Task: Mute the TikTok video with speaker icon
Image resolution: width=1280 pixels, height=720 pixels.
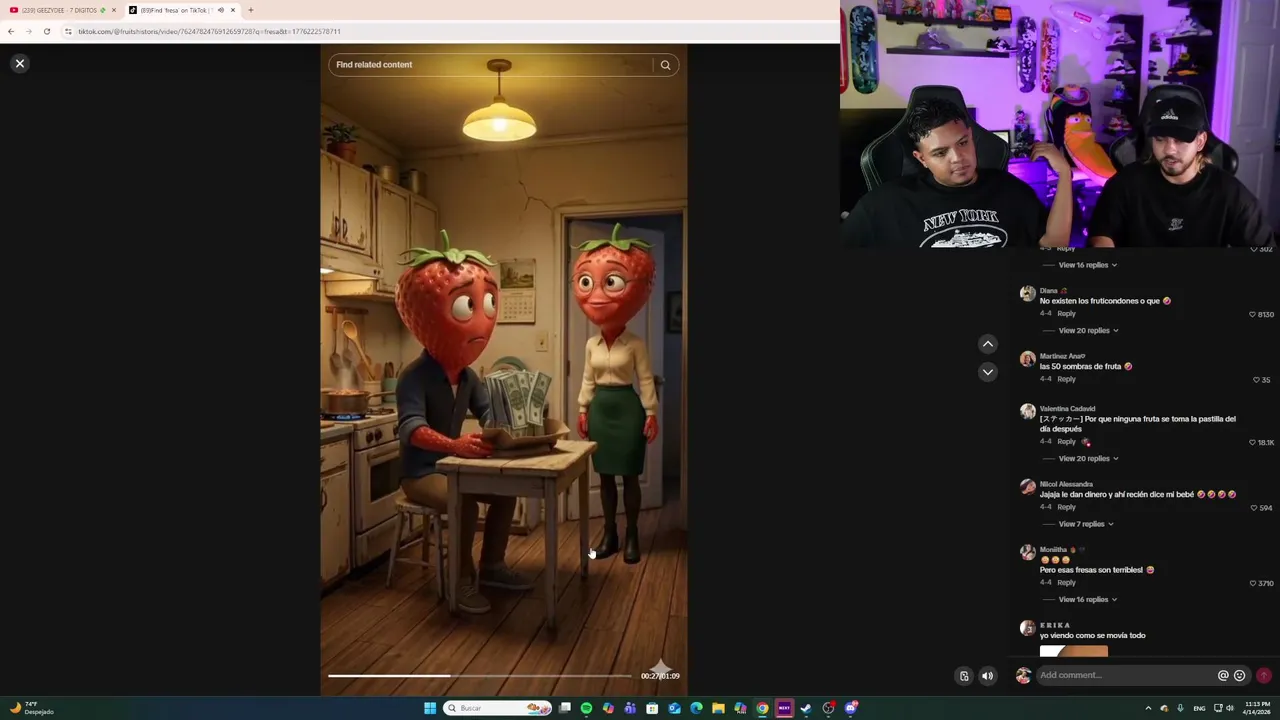Action: pos(987,676)
